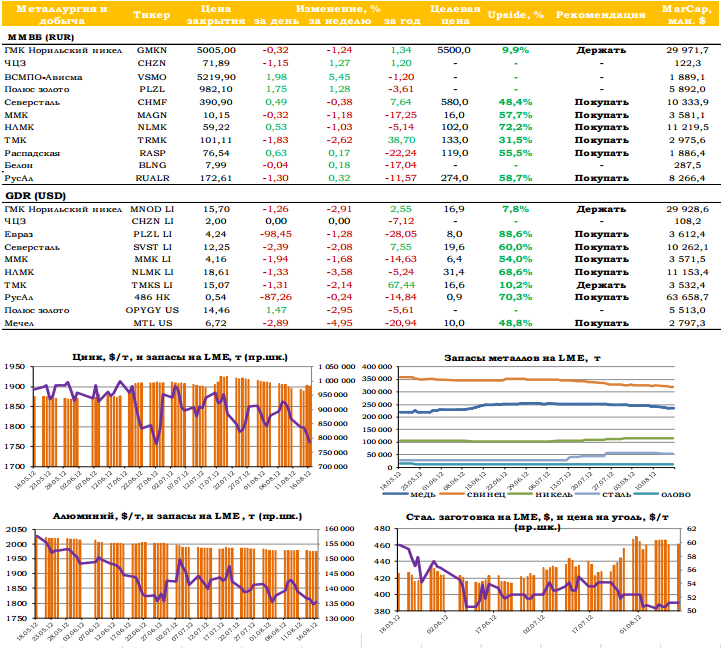The width and height of the screenshot is (724, 649).
Task: Click the aluminium chart title
Action: [x=177, y=516]
